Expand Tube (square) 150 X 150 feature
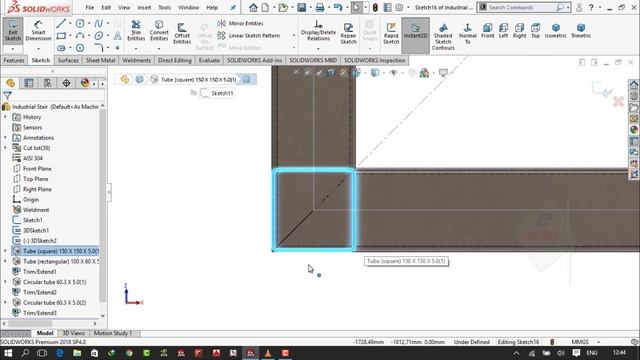Screen dimensions: 640x360 point(5,251)
